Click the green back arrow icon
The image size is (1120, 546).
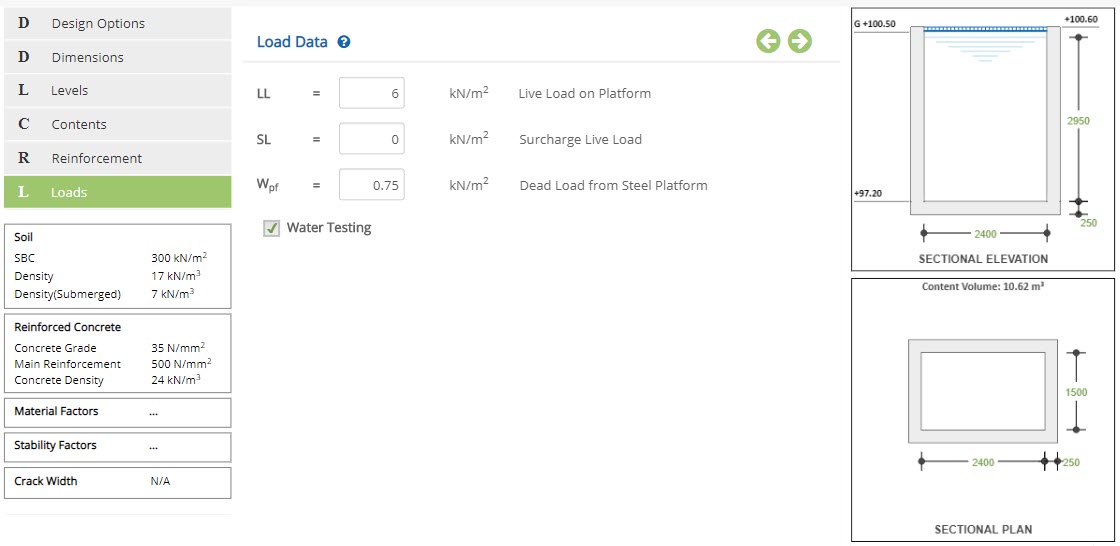click(768, 41)
